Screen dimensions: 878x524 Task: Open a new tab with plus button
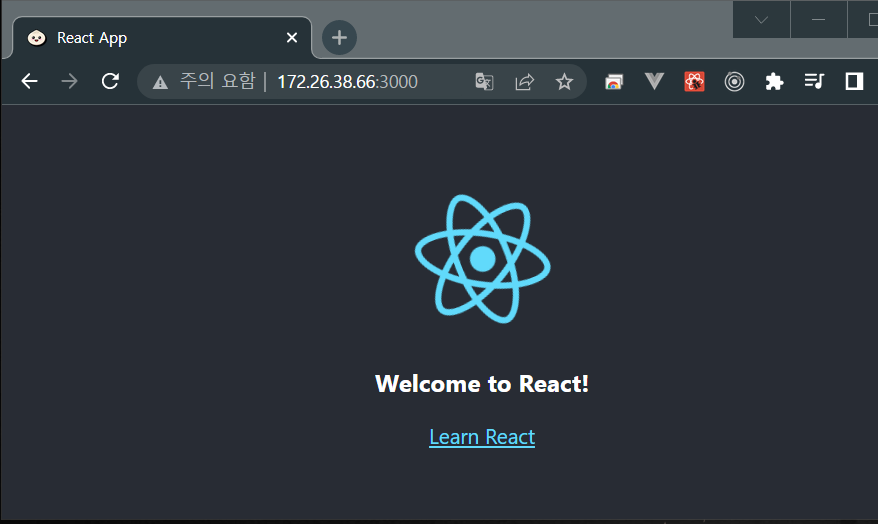pos(339,38)
